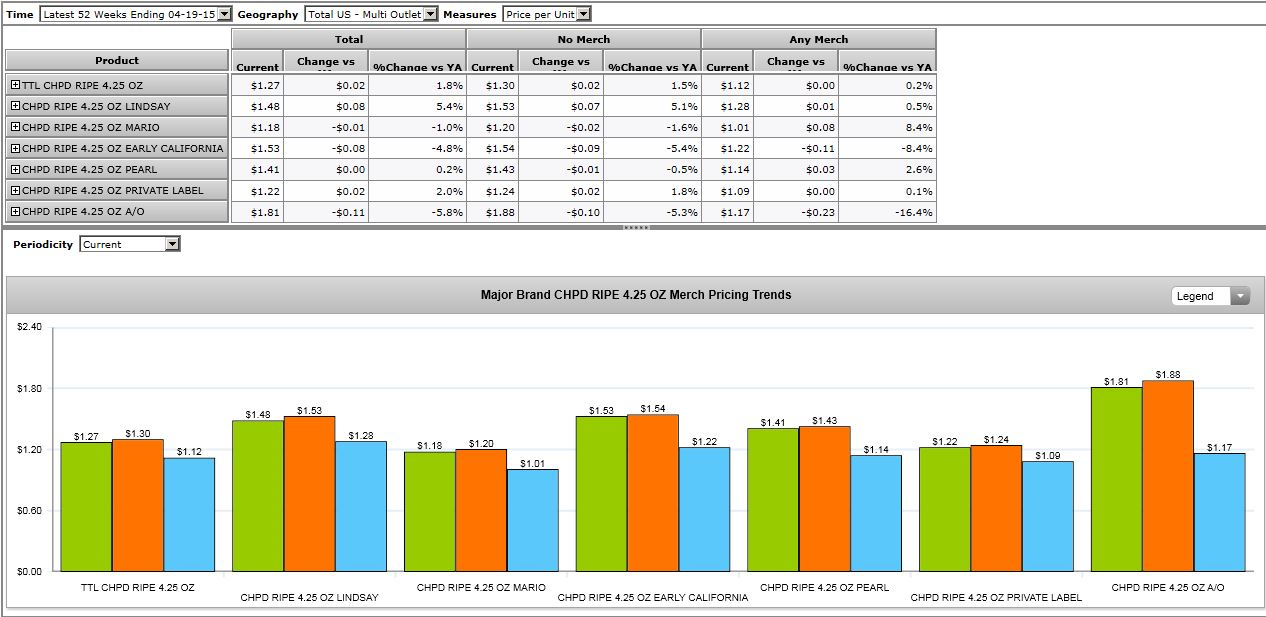Open the chart Legend dropdown

tap(1241, 296)
